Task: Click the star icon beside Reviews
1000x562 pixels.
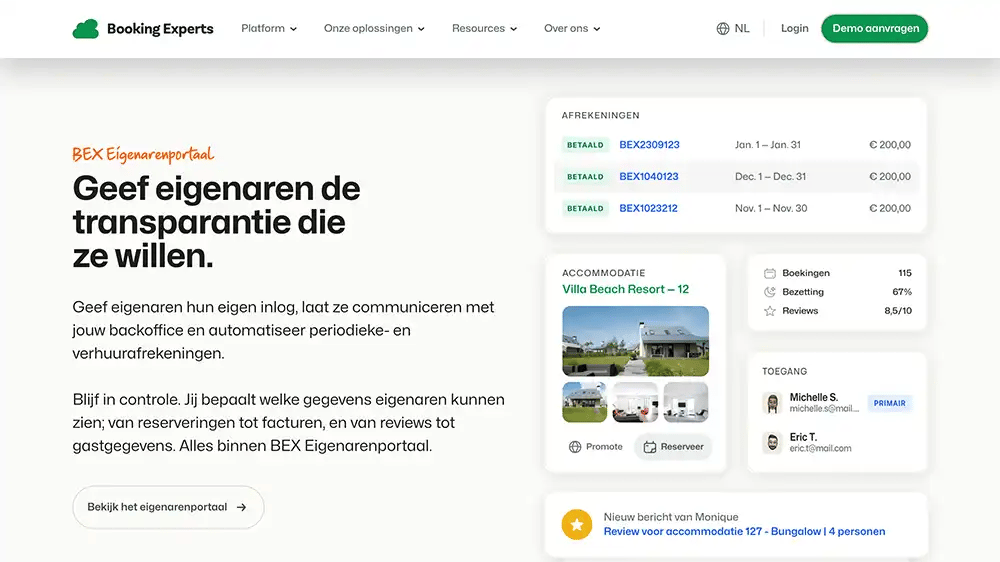Action: point(770,311)
